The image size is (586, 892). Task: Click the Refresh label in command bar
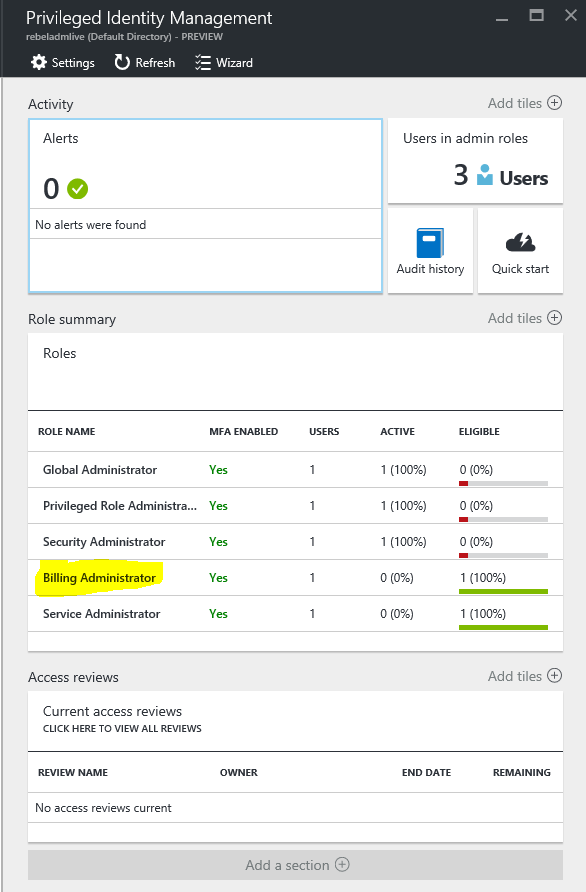click(x=155, y=63)
